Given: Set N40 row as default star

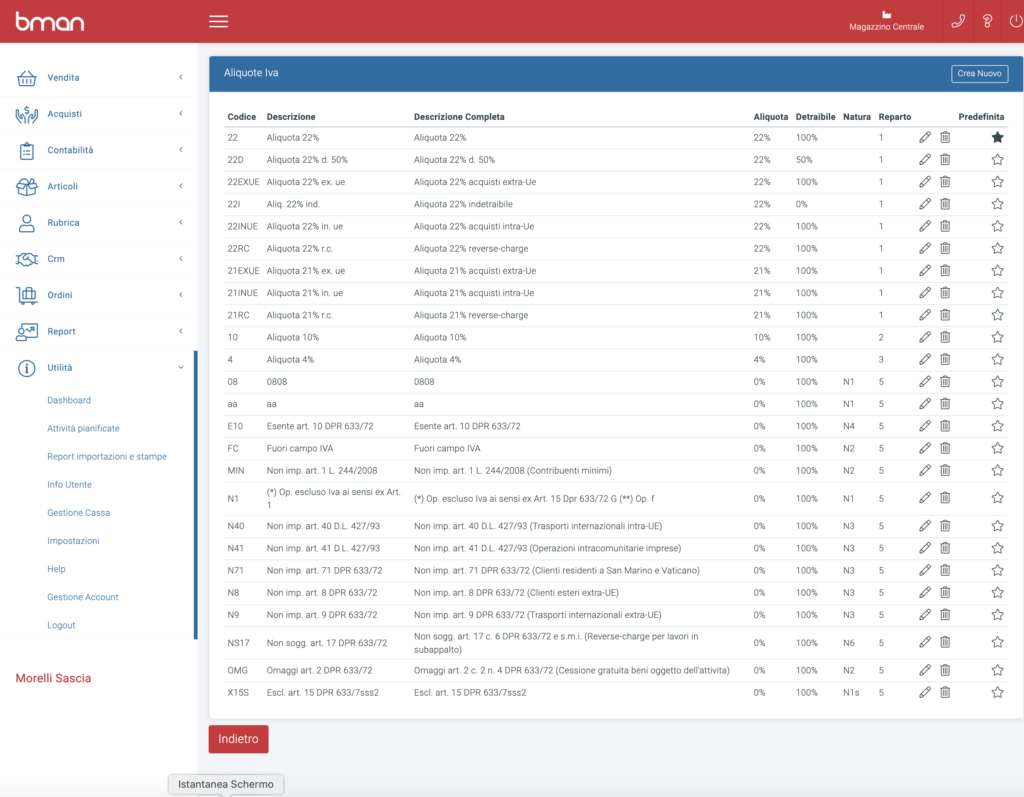Looking at the screenshot, I should (x=997, y=526).
